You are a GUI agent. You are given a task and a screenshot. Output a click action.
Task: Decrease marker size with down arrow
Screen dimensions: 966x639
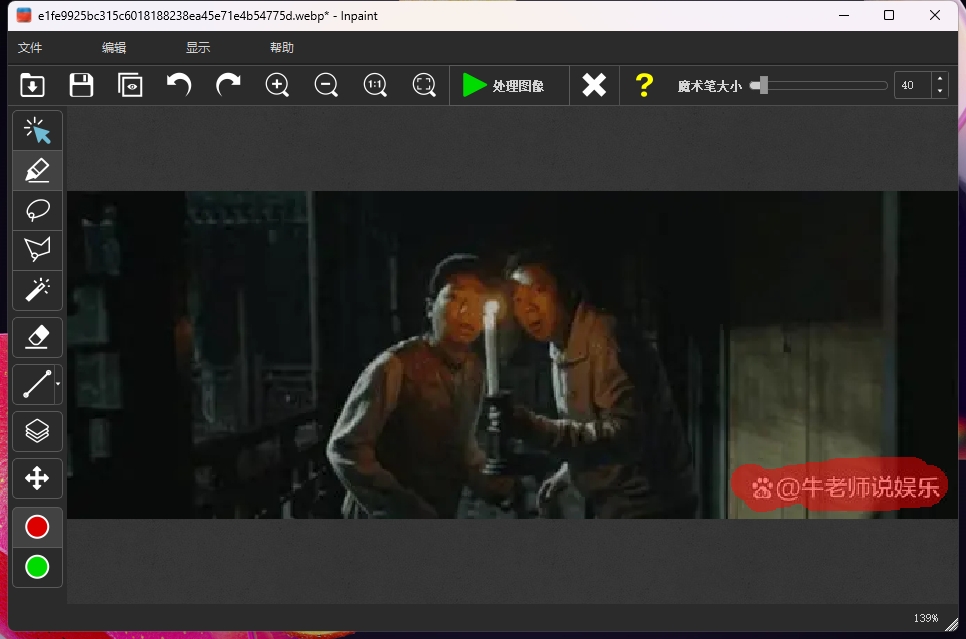click(x=940, y=91)
